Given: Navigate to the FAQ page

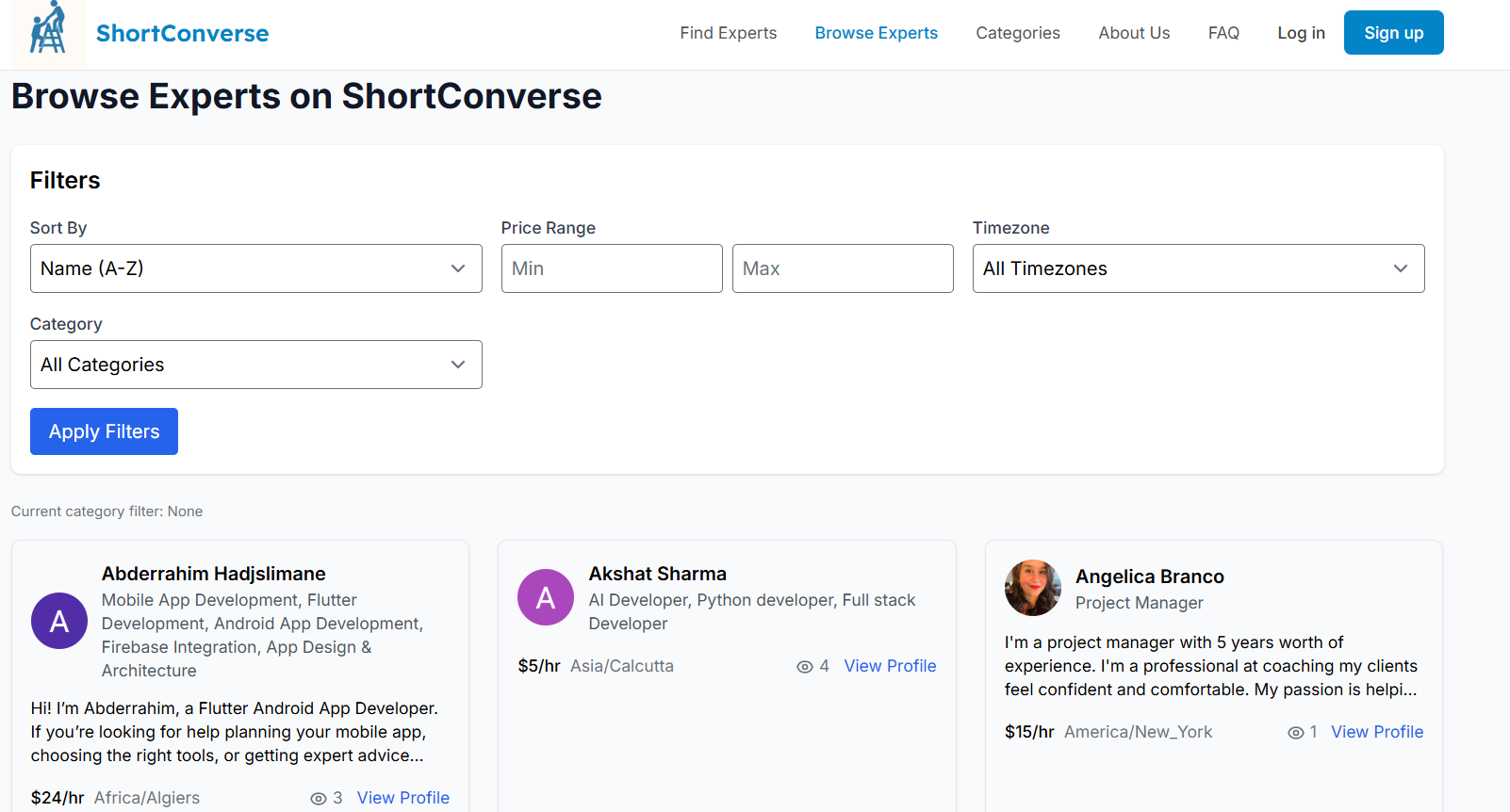Looking at the screenshot, I should (1223, 33).
